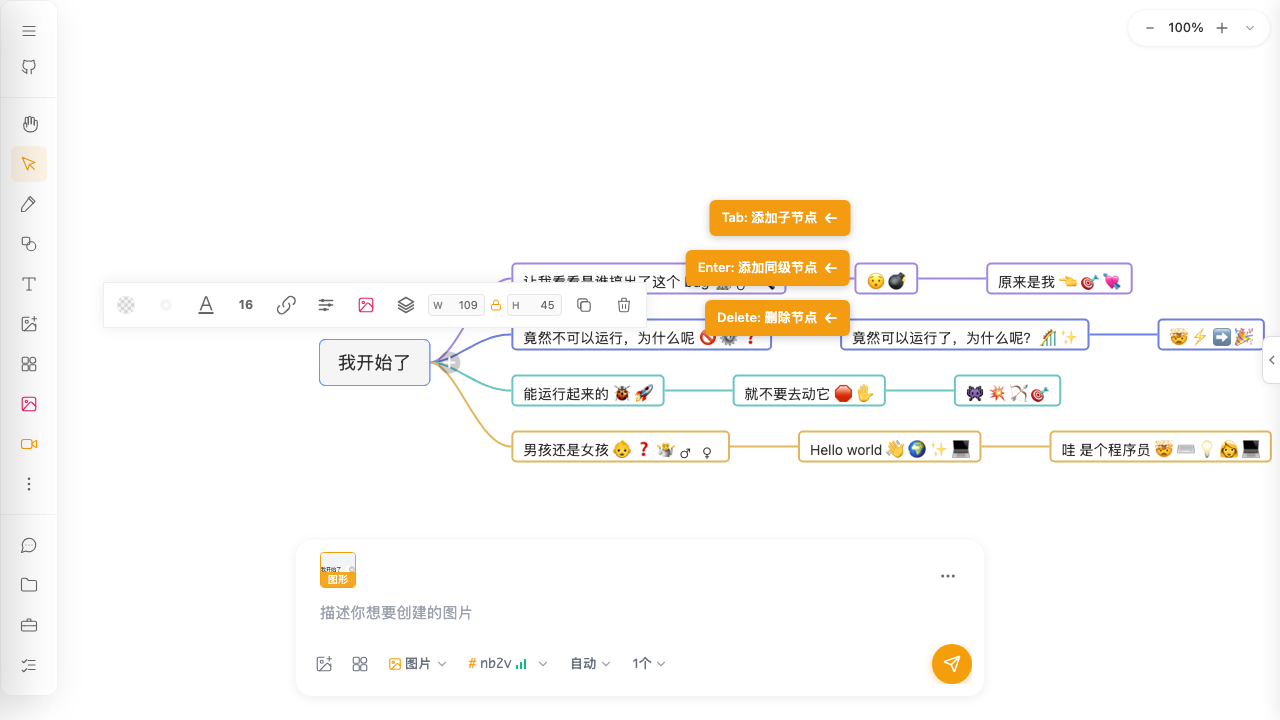Click the fill color swatch in node toolbar
Viewport: 1280px width, 720px height.
tap(126, 305)
